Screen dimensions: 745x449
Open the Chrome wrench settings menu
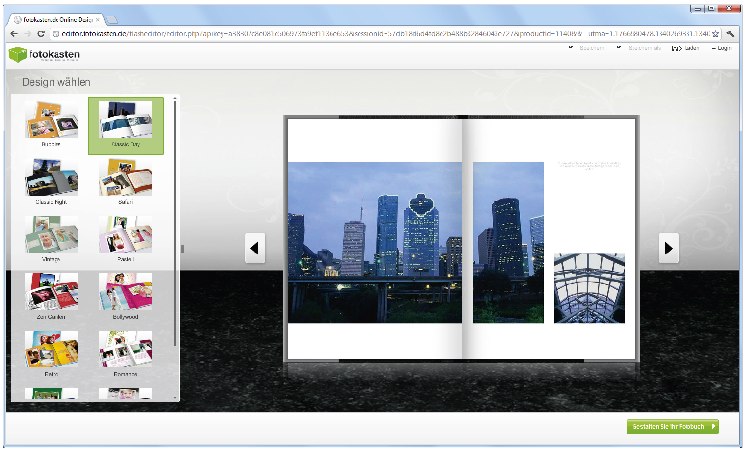[x=731, y=33]
